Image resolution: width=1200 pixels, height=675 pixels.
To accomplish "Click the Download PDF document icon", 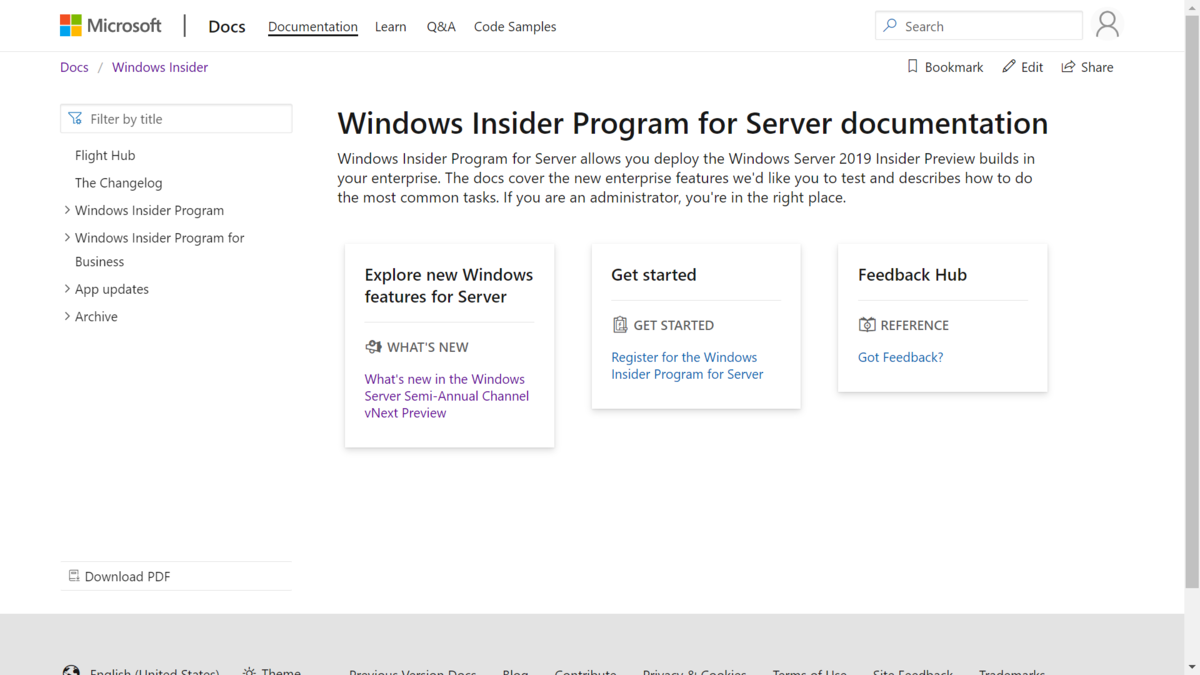I will click(74, 575).
